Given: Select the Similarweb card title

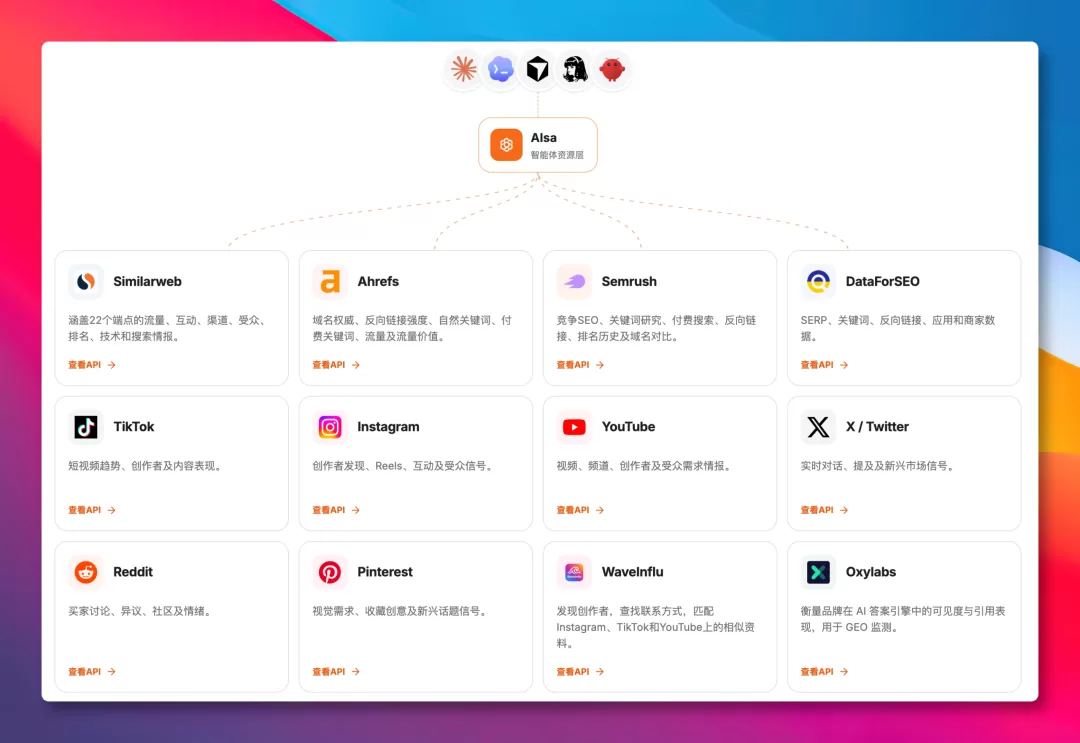Looking at the screenshot, I should tap(147, 282).
